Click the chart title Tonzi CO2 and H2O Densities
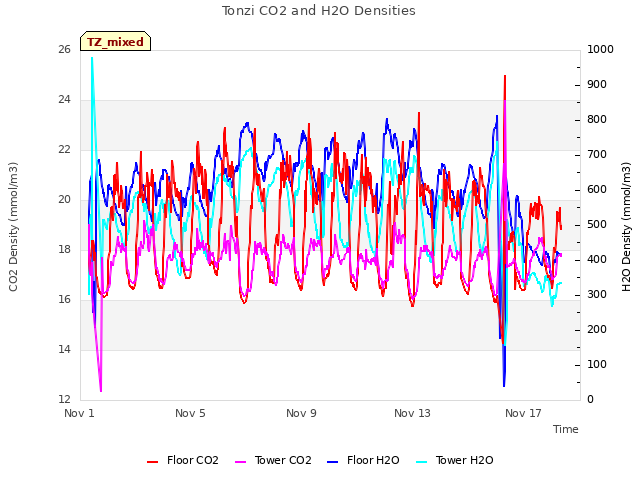This screenshot has width=640, height=480. [x=319, y=11]
